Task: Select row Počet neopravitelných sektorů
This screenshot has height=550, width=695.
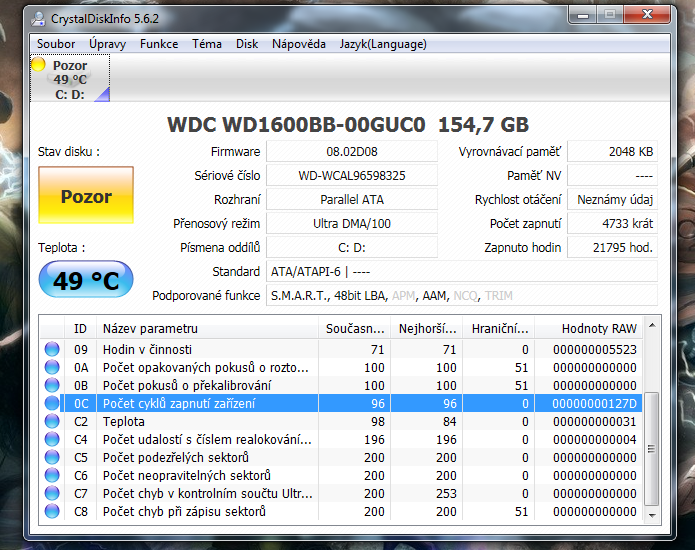Action: click(340, 476)
